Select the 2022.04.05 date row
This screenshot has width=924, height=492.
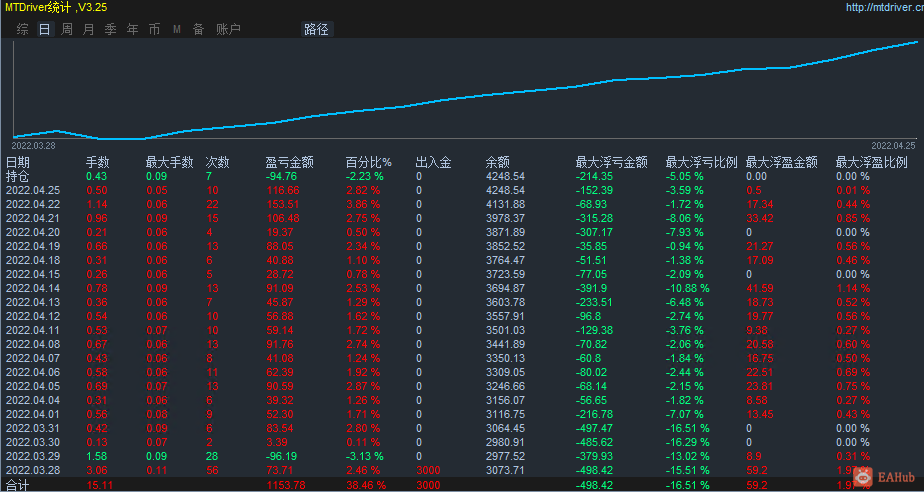click(x=32, y=387)
